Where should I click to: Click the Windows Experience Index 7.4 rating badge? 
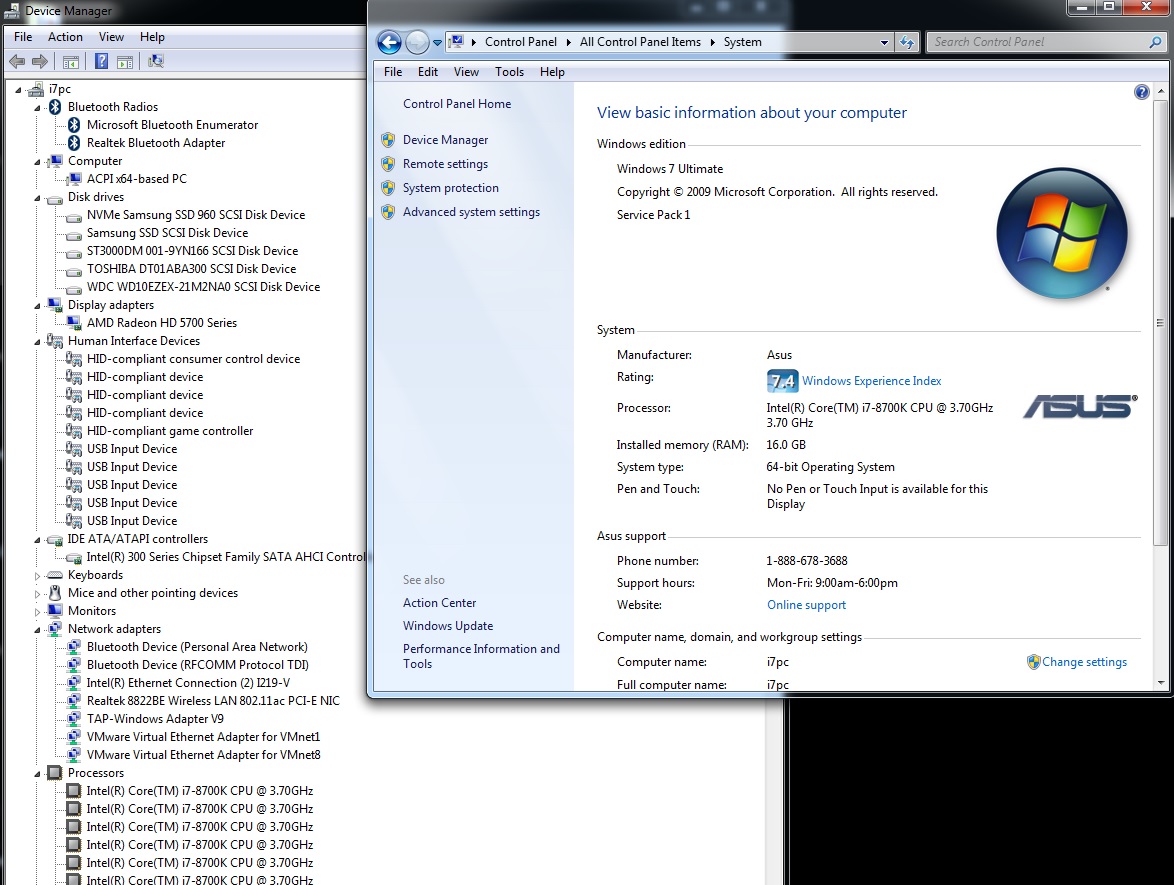click(782, 381)
